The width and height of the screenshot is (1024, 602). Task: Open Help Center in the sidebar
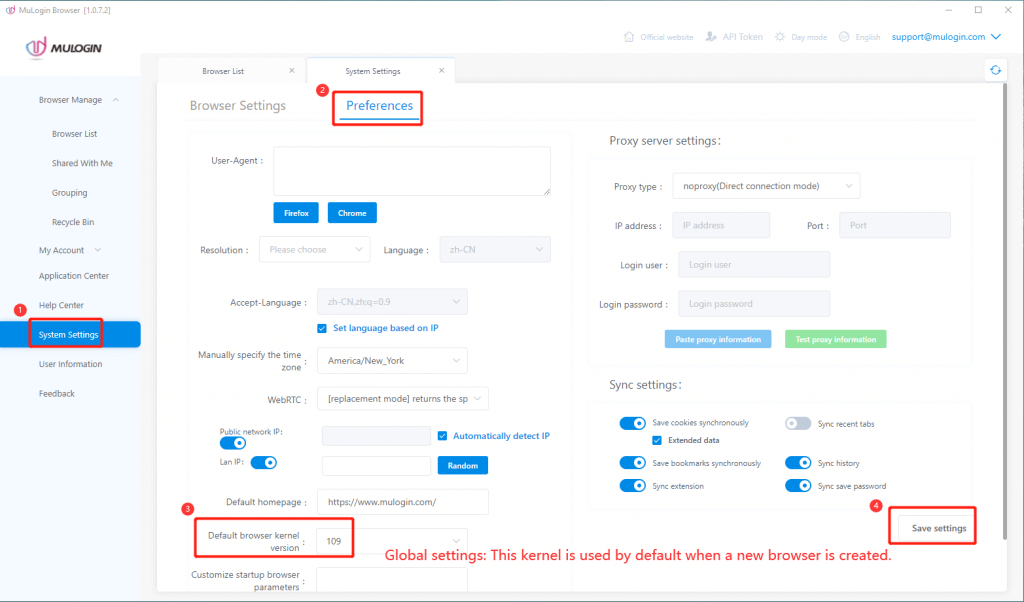click(61, 305)
